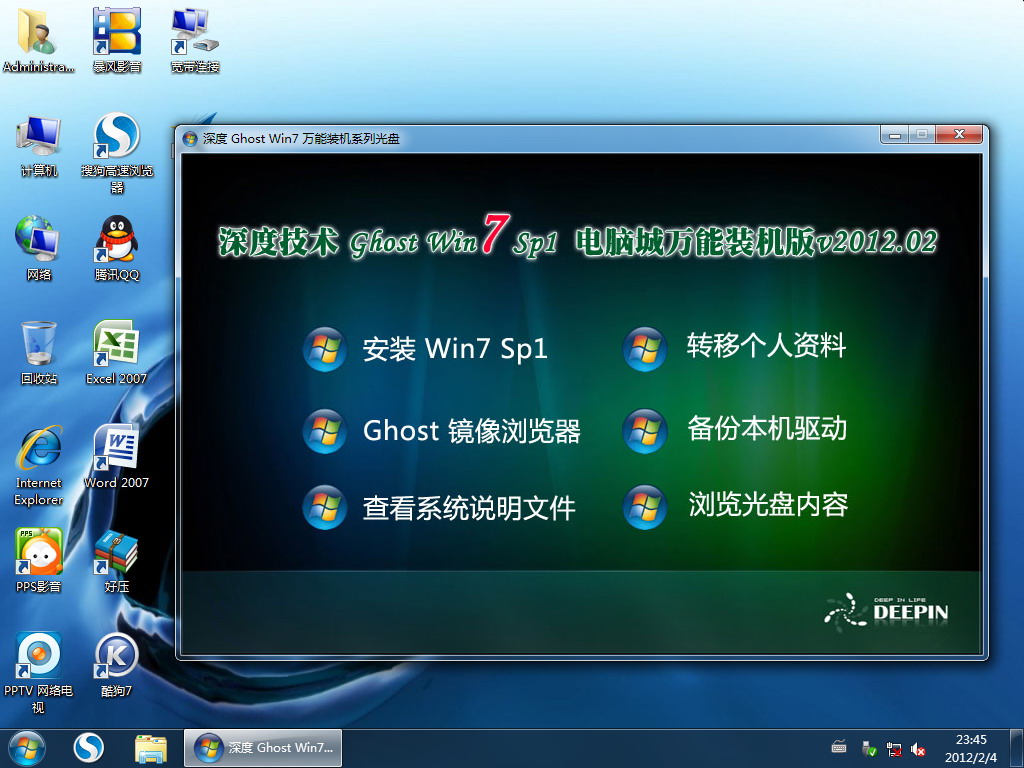Click 深度 Ghost Win7 taskbar button
This screenshot has width=1024, height=768.
(x=263, y=748)
